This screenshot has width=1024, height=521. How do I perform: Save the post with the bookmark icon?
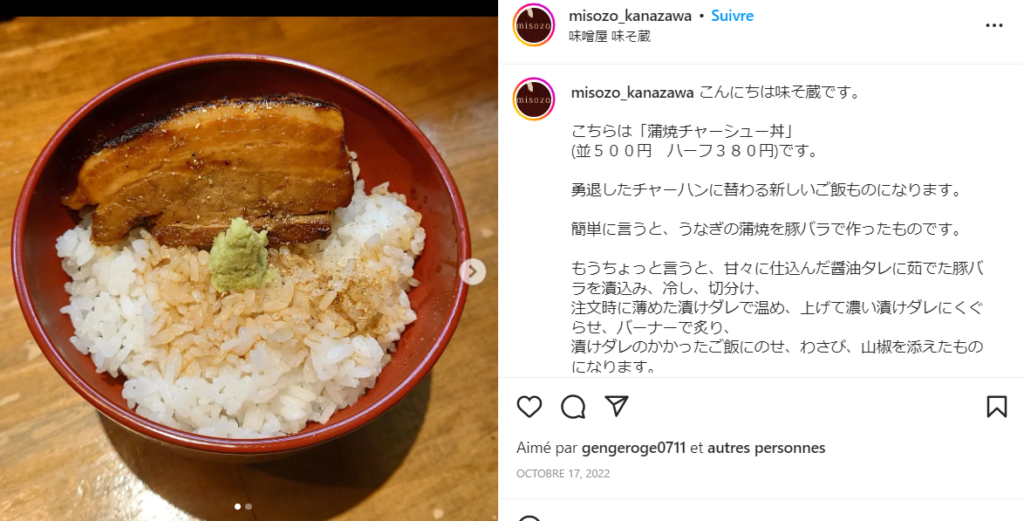pos(997,407)
